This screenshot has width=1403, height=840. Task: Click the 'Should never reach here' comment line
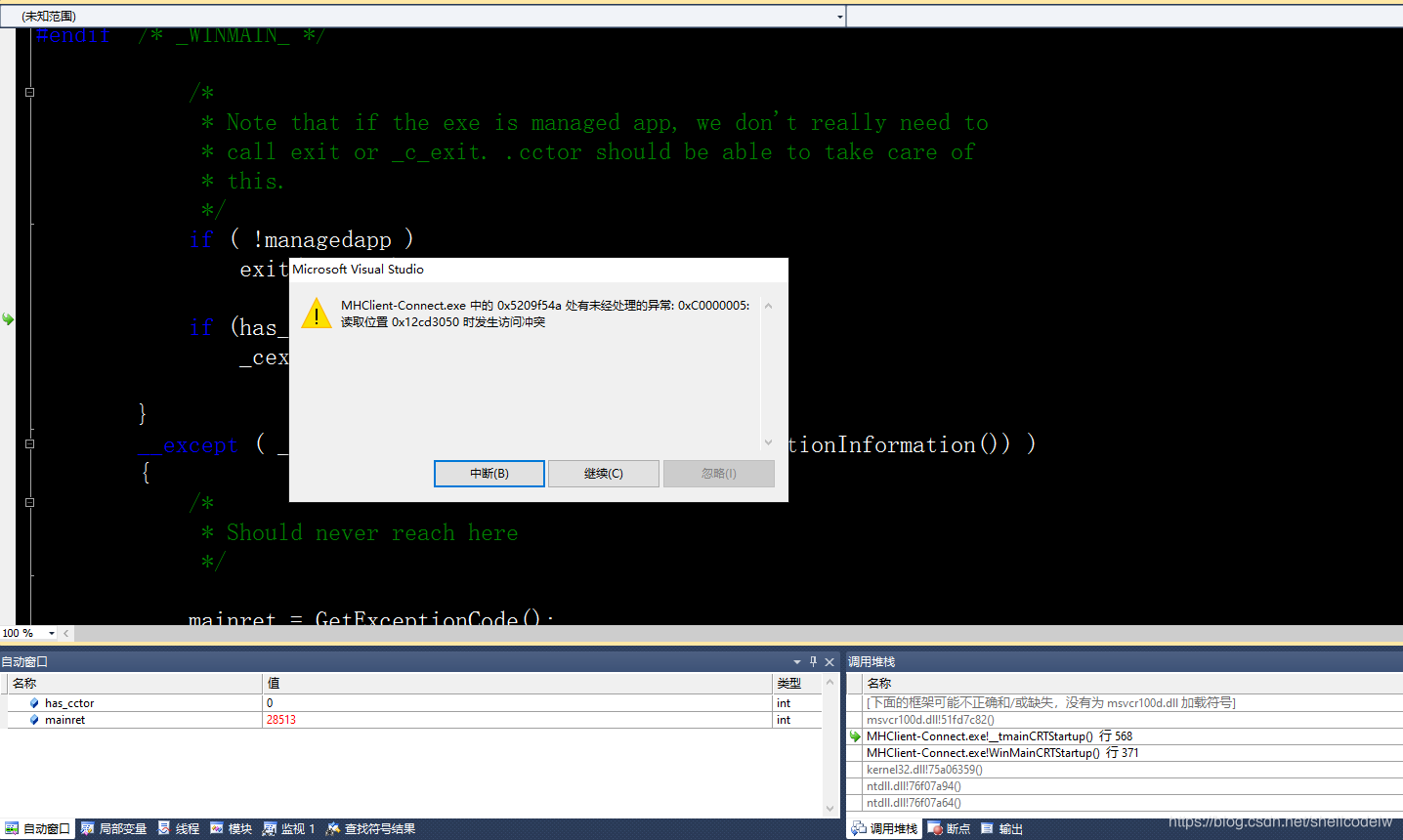click(x=360, y=532)
